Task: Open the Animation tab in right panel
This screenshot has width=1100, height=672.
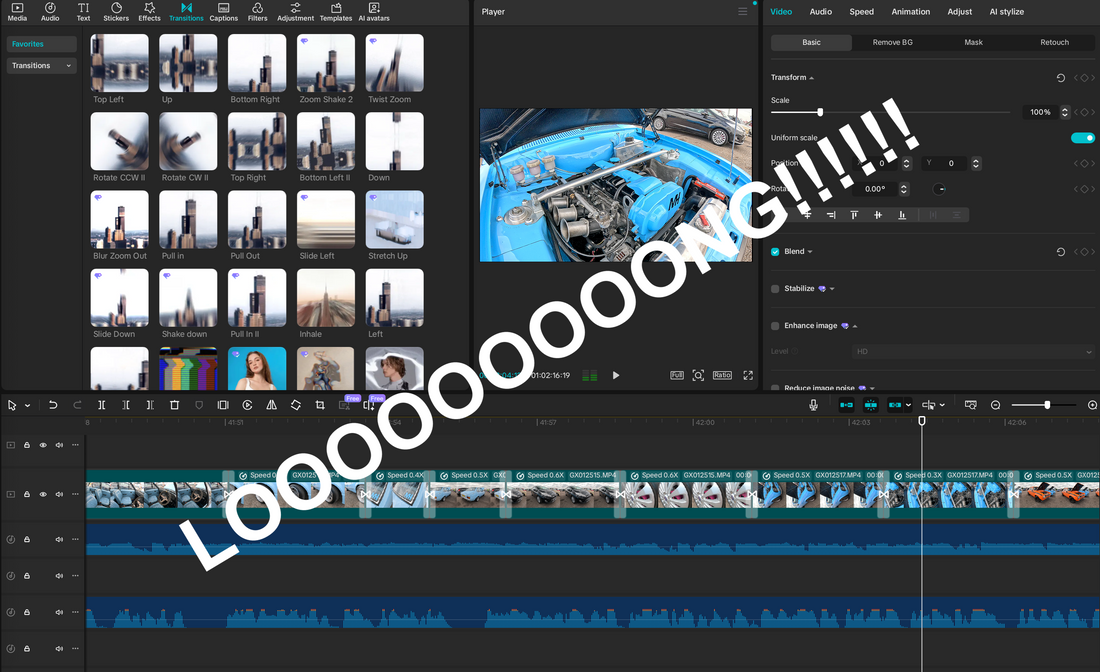Action: [x=910, y=11]
